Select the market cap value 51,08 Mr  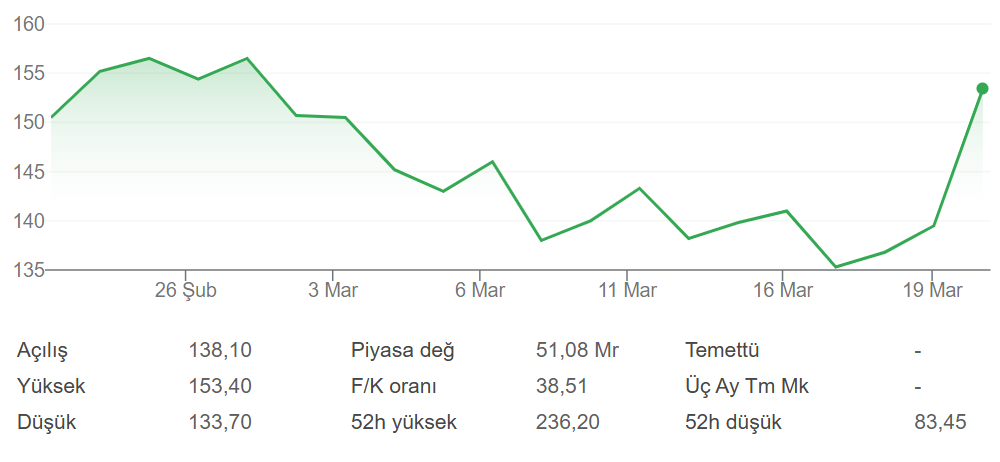pos(578,351)
